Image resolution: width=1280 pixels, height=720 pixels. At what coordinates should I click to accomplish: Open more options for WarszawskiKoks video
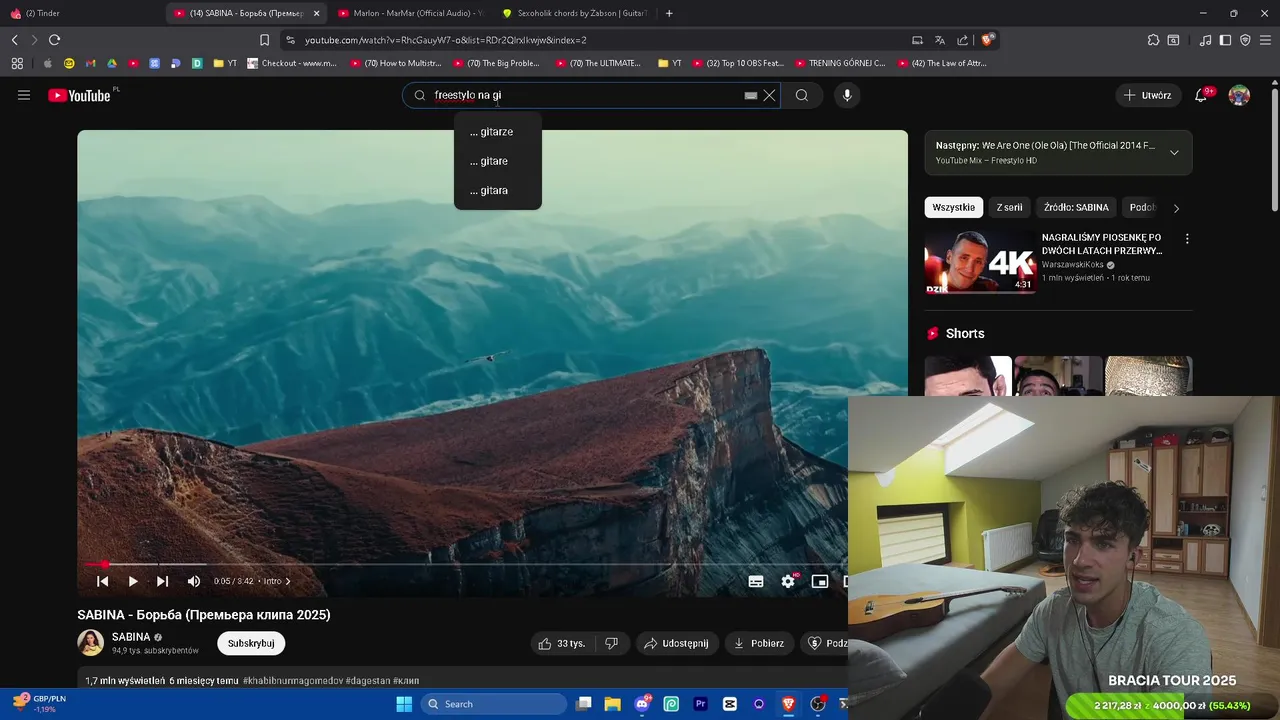coord(1187,239)
